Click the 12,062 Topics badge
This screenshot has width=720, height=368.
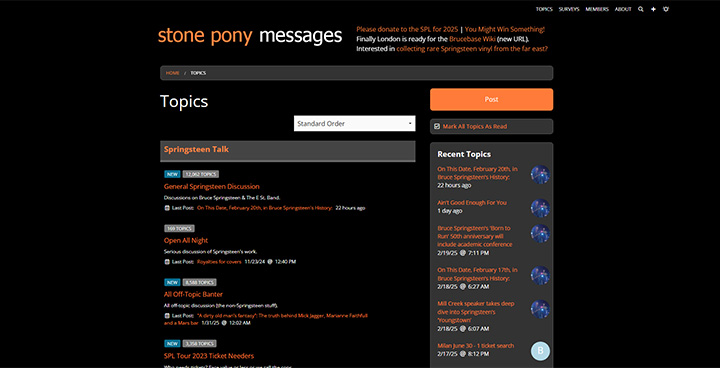(x=201, y=174)
